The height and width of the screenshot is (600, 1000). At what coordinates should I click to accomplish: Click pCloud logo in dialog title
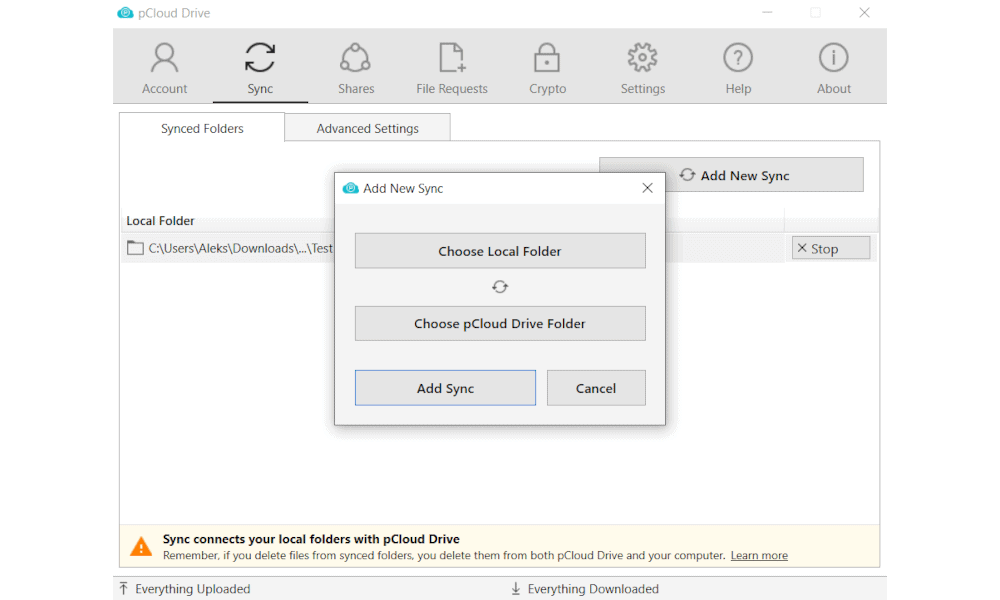(351, 188)
